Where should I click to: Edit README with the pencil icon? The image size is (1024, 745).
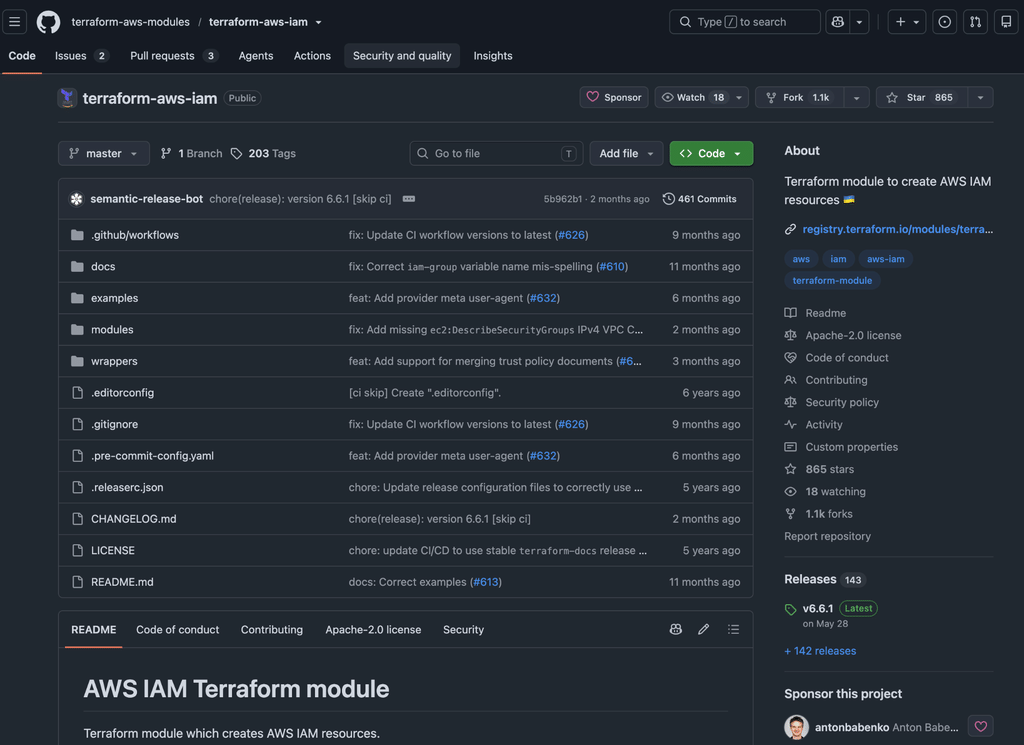point(703,629)
